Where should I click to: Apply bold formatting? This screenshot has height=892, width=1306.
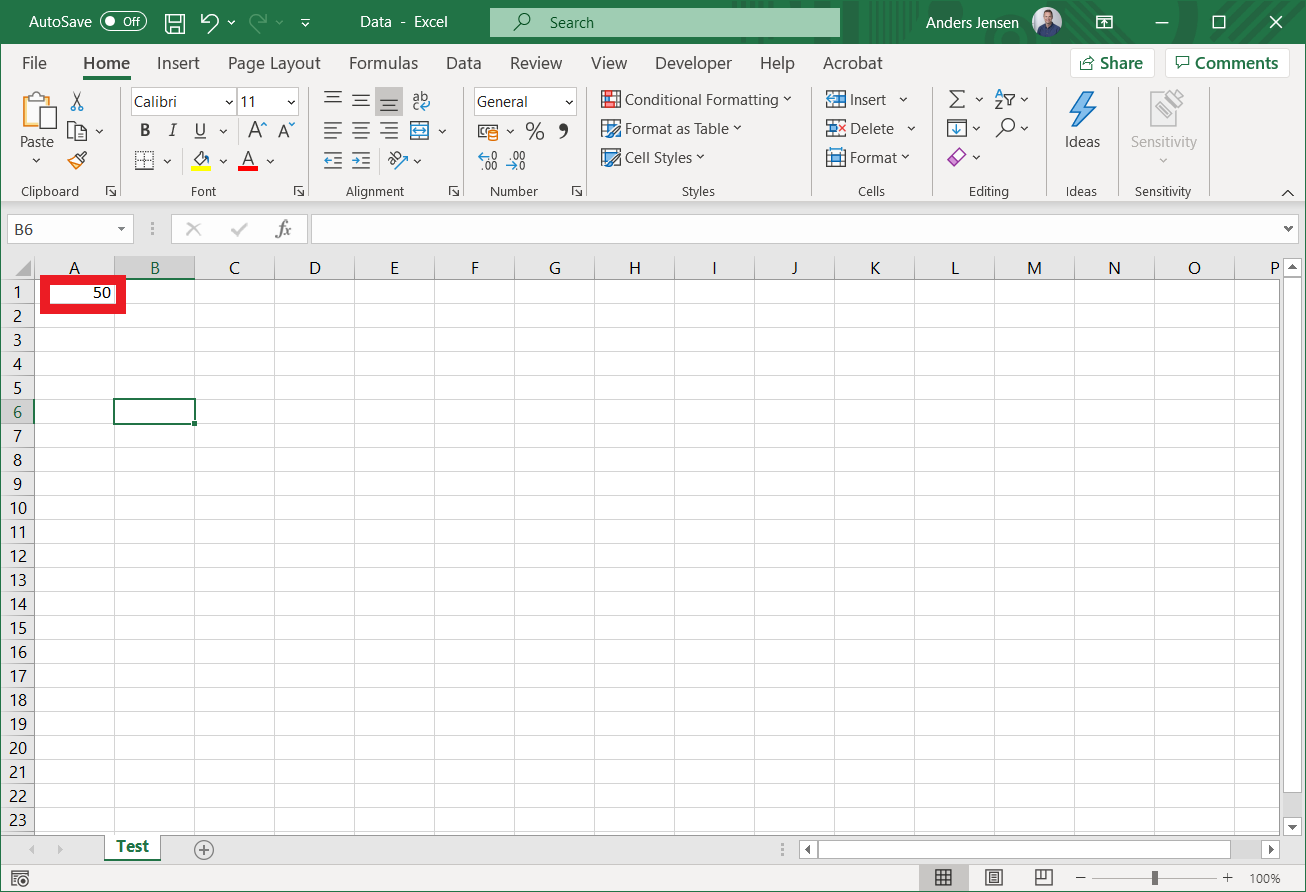[144, 130]
